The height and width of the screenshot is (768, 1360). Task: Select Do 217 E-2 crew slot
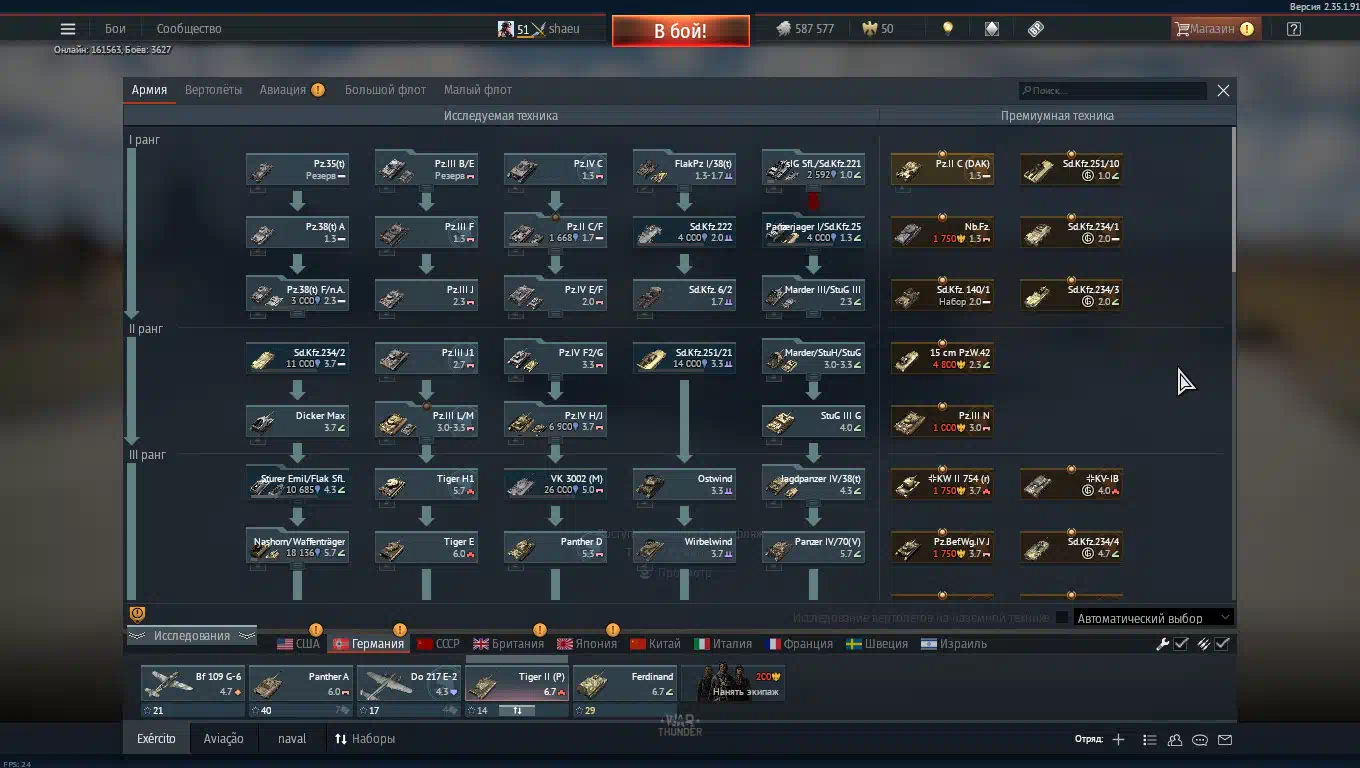pos(409,691)
